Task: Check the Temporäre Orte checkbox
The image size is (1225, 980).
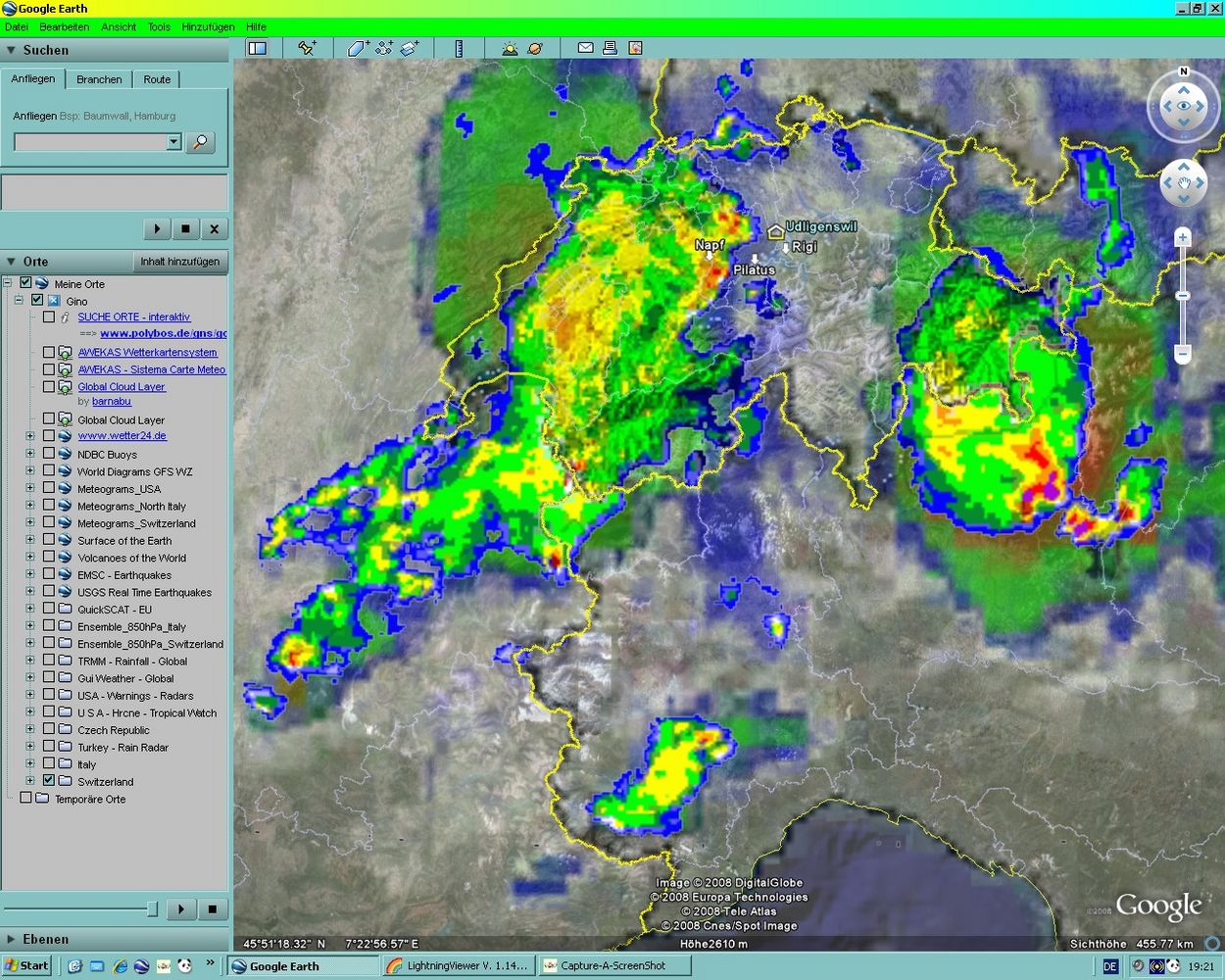Action: click(x=26, y=799)
